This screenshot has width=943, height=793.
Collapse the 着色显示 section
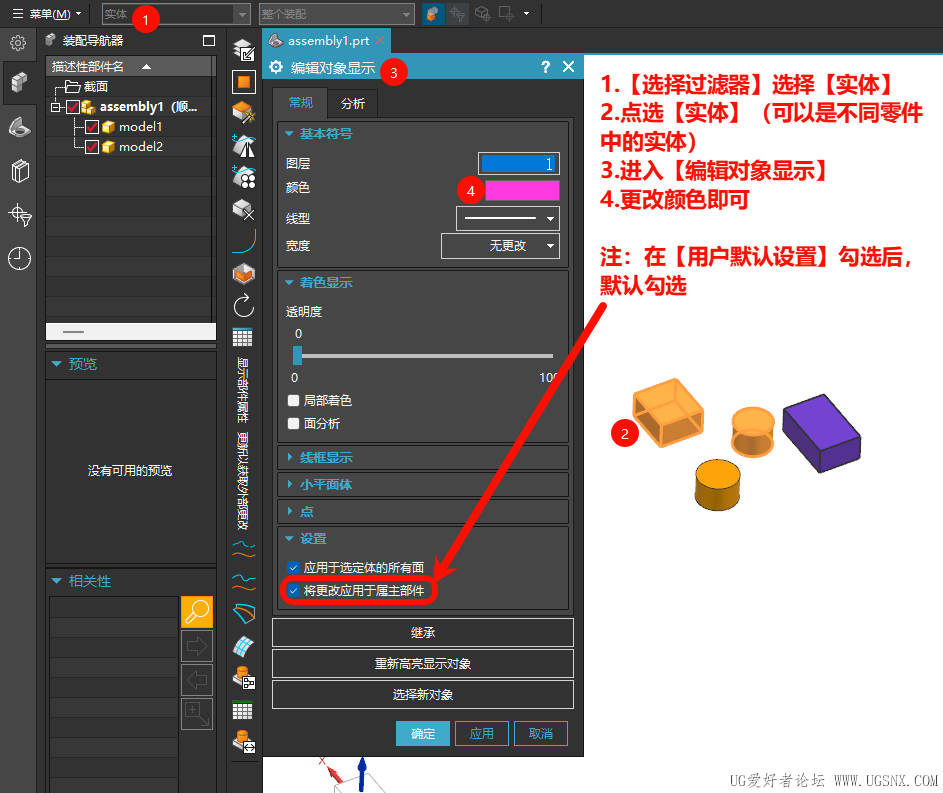pyautogui.click(x=289, y=282)
